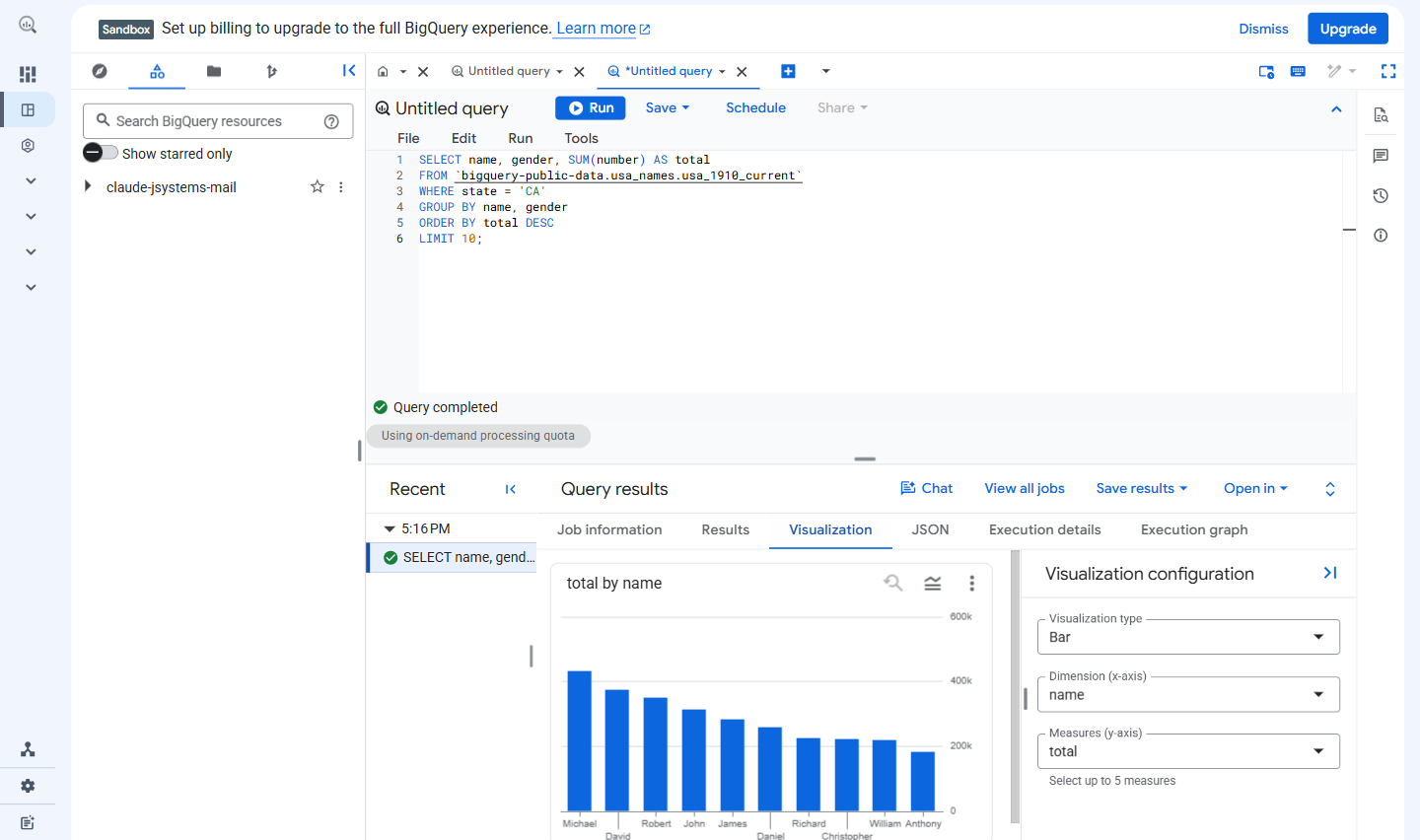This screenshot has width=1420, height=840.
Task: Open the Tools menu
Action: pyautogui.click(x=581, y=138)
